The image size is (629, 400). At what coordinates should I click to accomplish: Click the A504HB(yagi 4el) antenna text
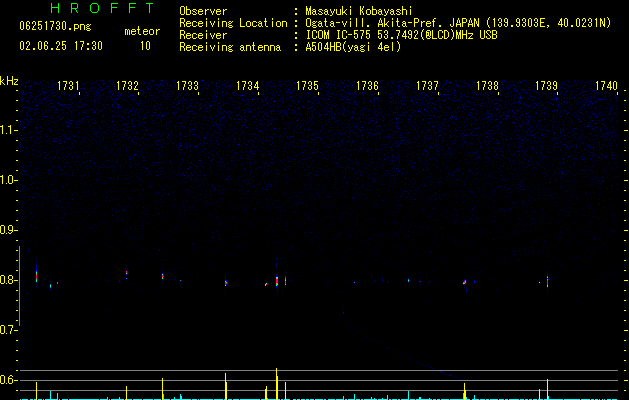point(353,47)
